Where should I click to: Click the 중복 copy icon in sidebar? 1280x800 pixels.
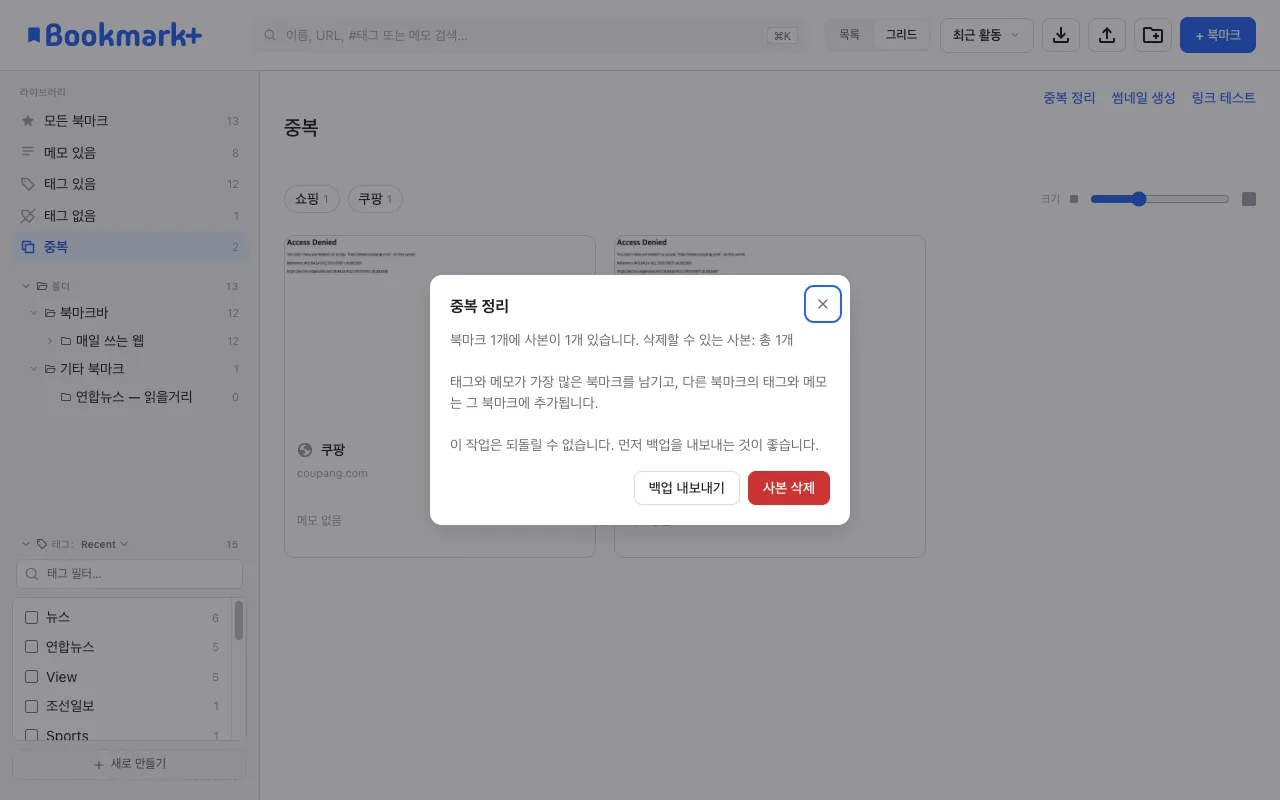28,247
